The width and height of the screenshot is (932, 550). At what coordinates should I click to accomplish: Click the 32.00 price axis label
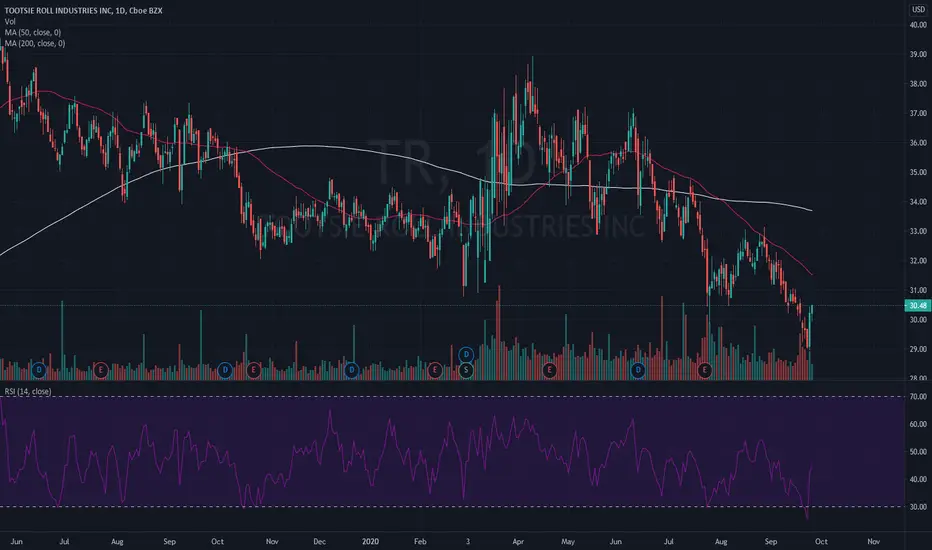pos(918,260)
